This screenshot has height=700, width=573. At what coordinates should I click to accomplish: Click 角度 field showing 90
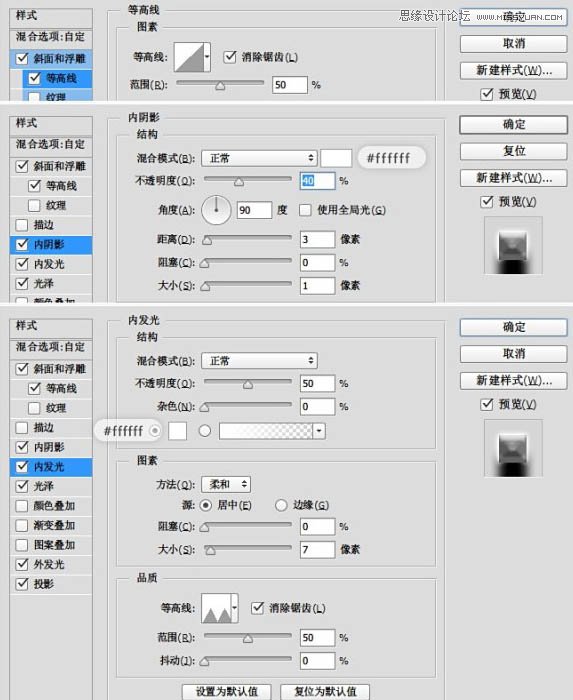pos(254,210)
